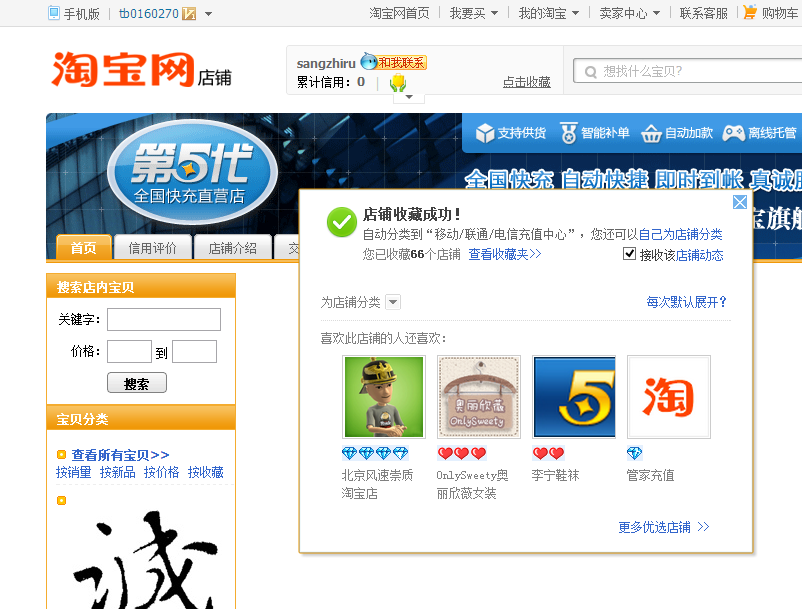
Task: Open 联系客服 in top bar
Action: (703, 13)
